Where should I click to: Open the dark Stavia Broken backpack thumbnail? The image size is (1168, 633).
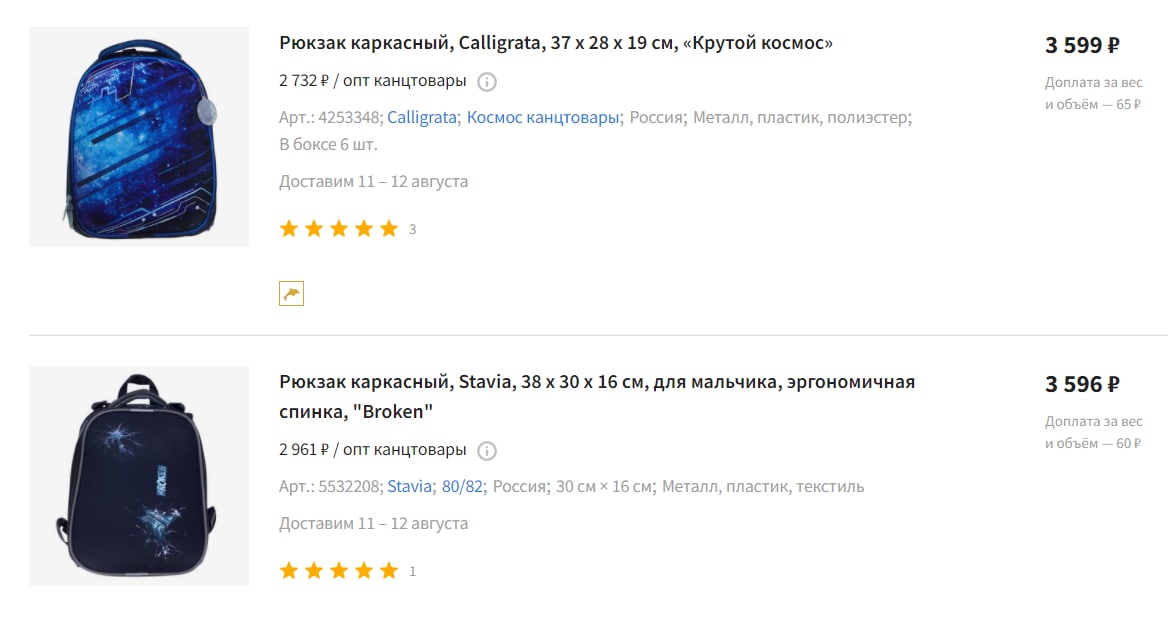[139, 476]
